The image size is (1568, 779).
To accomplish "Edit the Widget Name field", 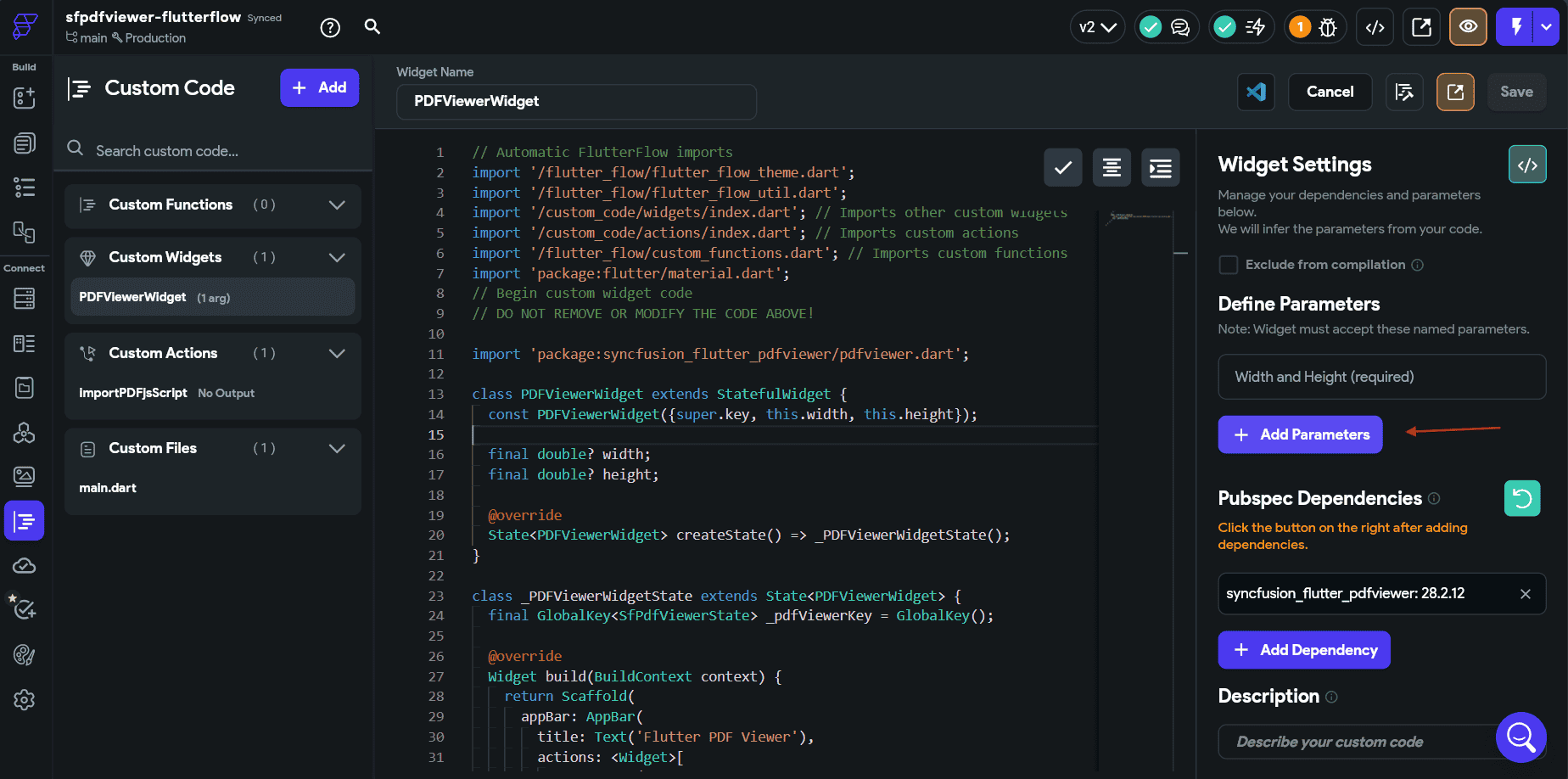I will pyautogui.click(x=576, y=102).
